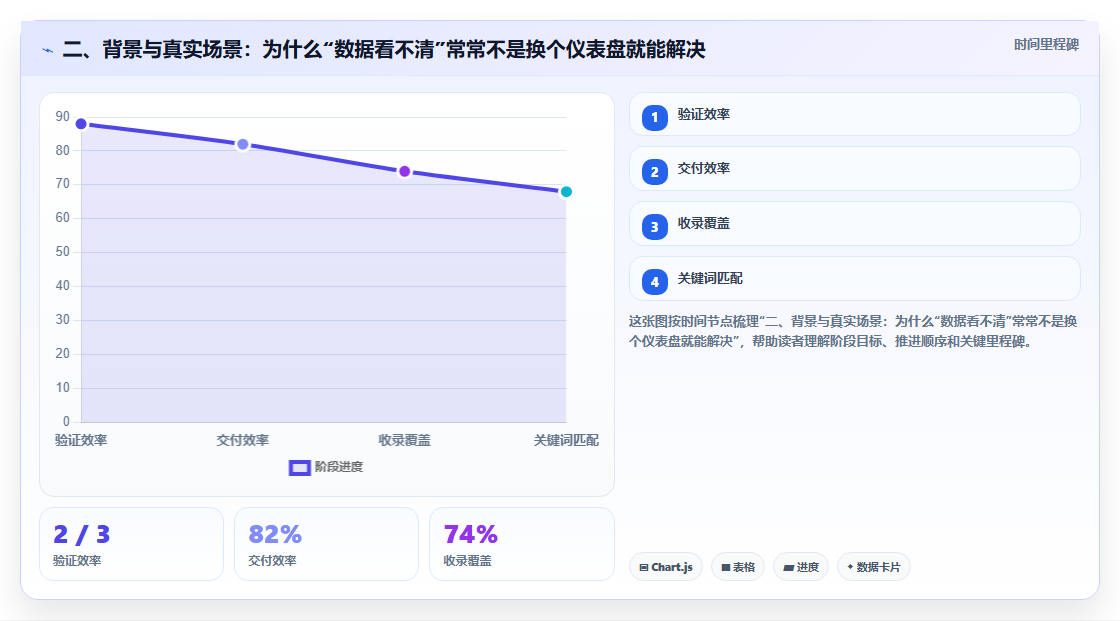Viewport: 1120px width, 621px height.
Task: Click the section title 二、背景与真实场景
Action: (384, 49)
